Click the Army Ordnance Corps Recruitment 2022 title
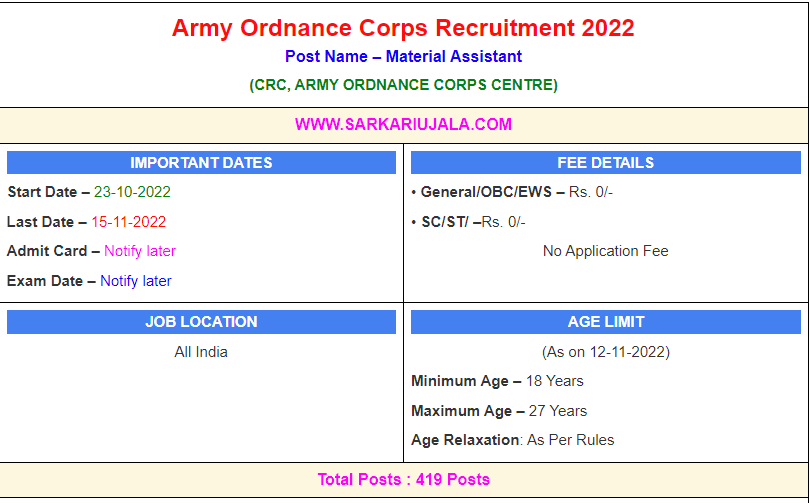The height and width of the screenshot is (503, 810). [x=403, y=28]
